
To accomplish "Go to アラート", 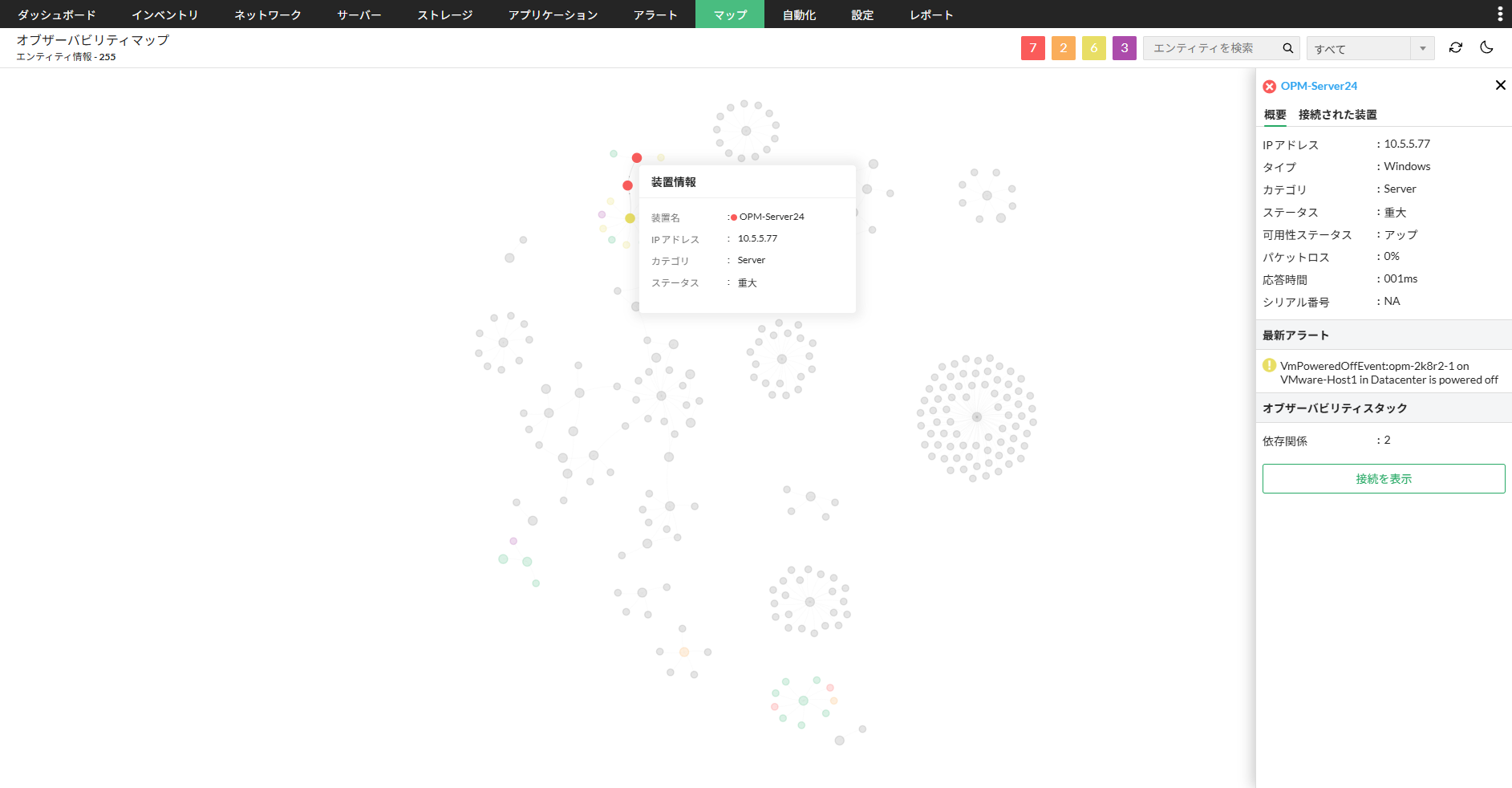I will [655, 14].
